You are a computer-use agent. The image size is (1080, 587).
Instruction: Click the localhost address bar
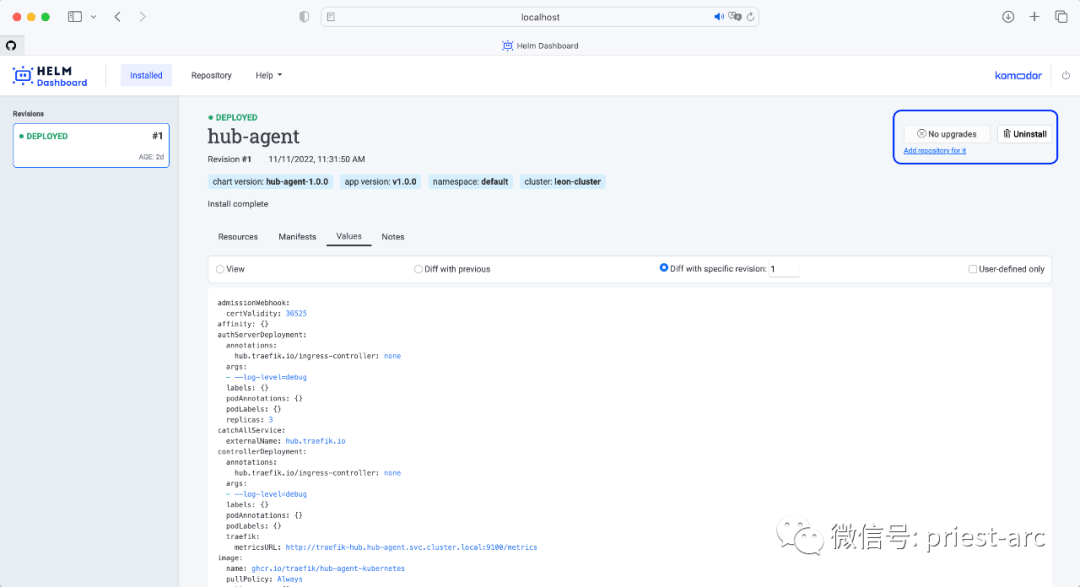click(540, 17)
